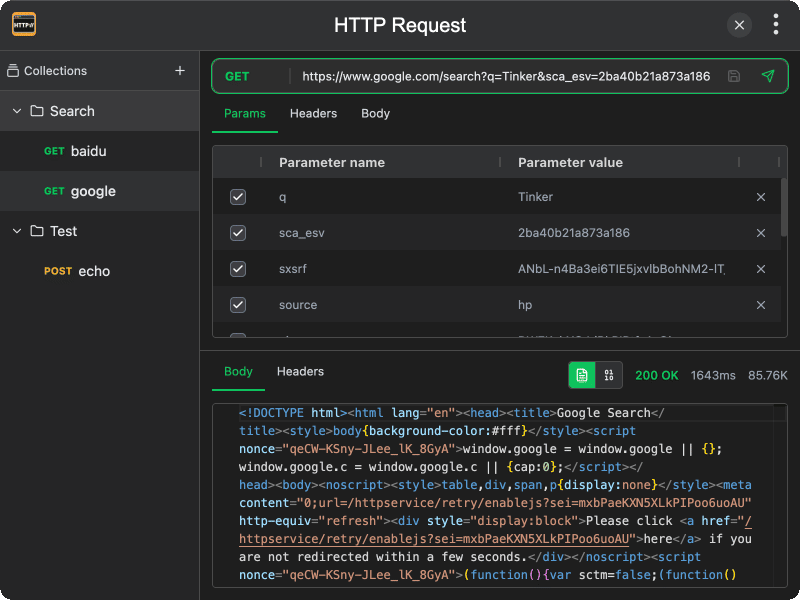Viewport: 800px width, 600px height.
Task: Click the send request paper plane icon
Action: pyautogui.click(x=767, y=76)
